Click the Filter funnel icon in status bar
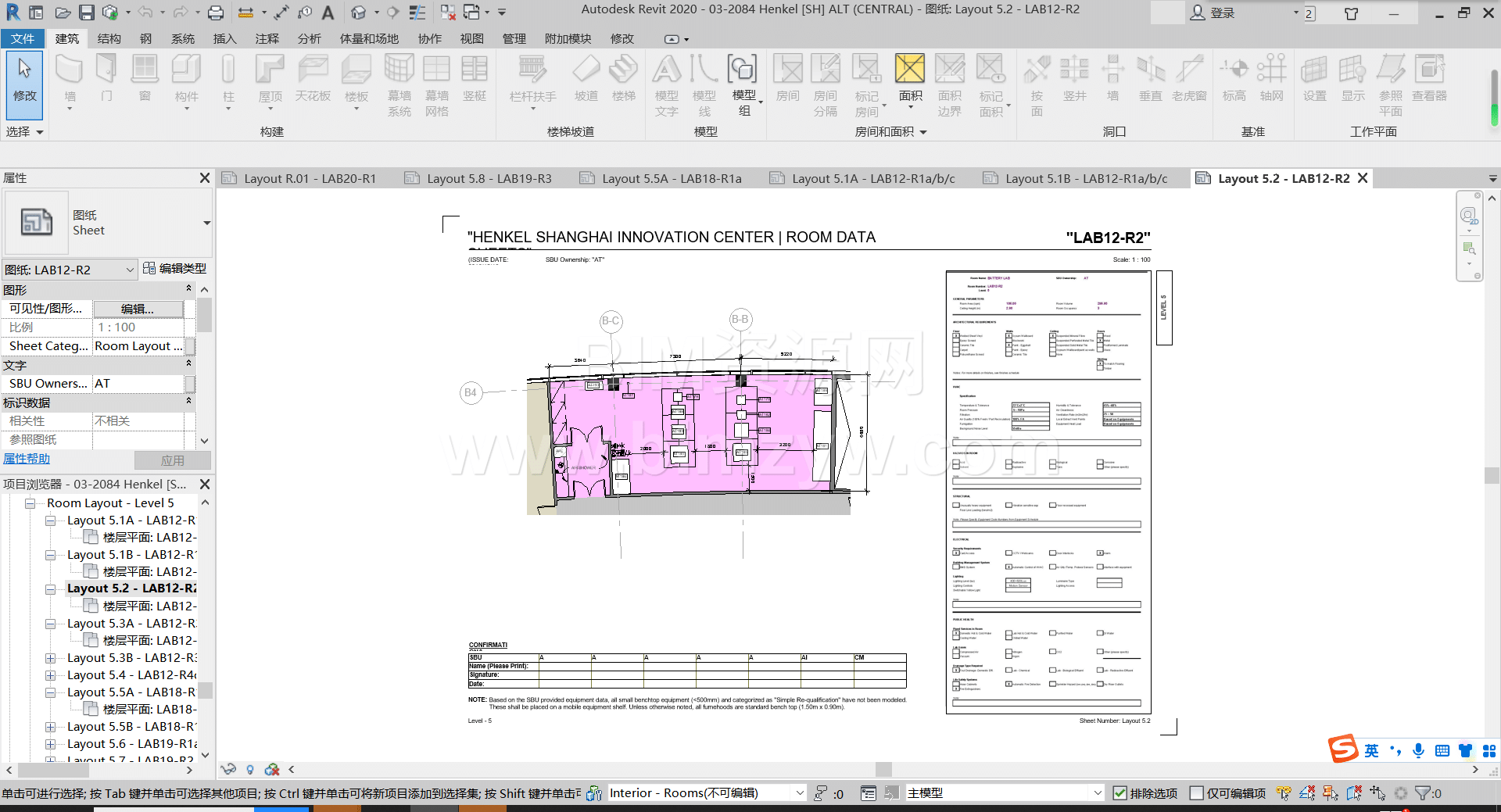 click(x=1423, y=793)
